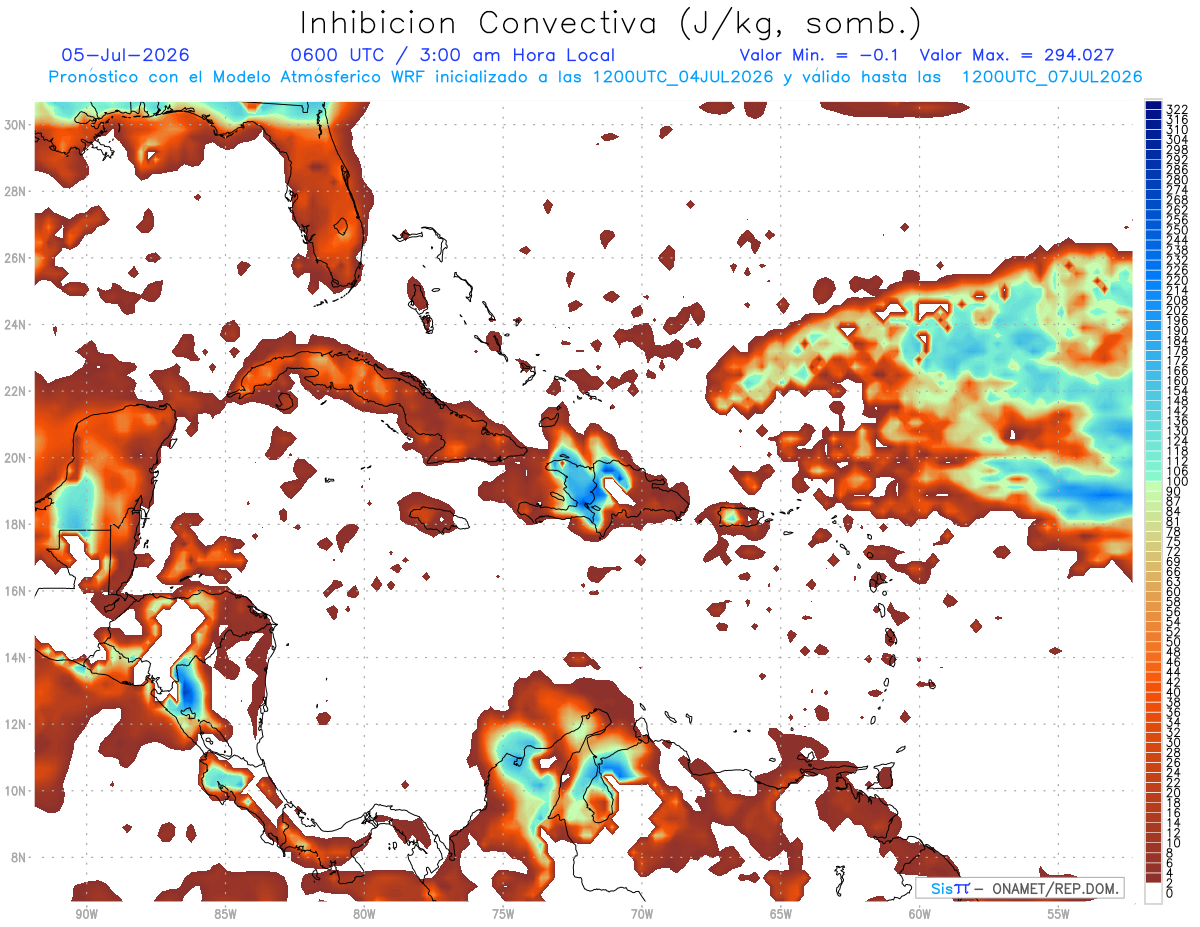Click the darkest blue 322 color bar swatch
1200x927 pixels.
(x=1153, y=106)
